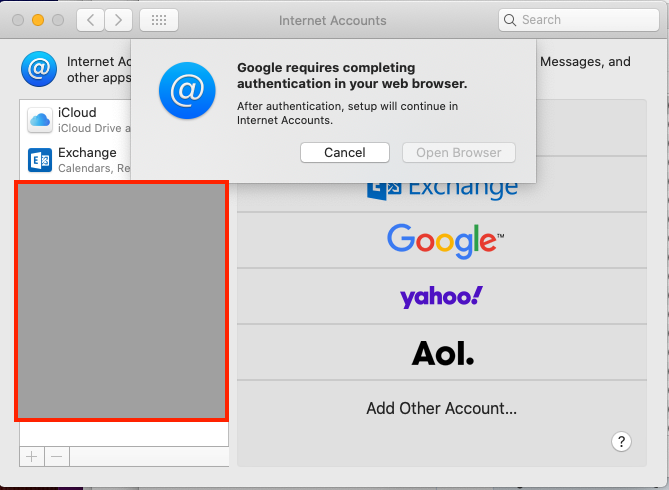The height and width of the screenshot is (490, 669).
Task: Show all preferences with the grid icon
Action: coord(159,20)
